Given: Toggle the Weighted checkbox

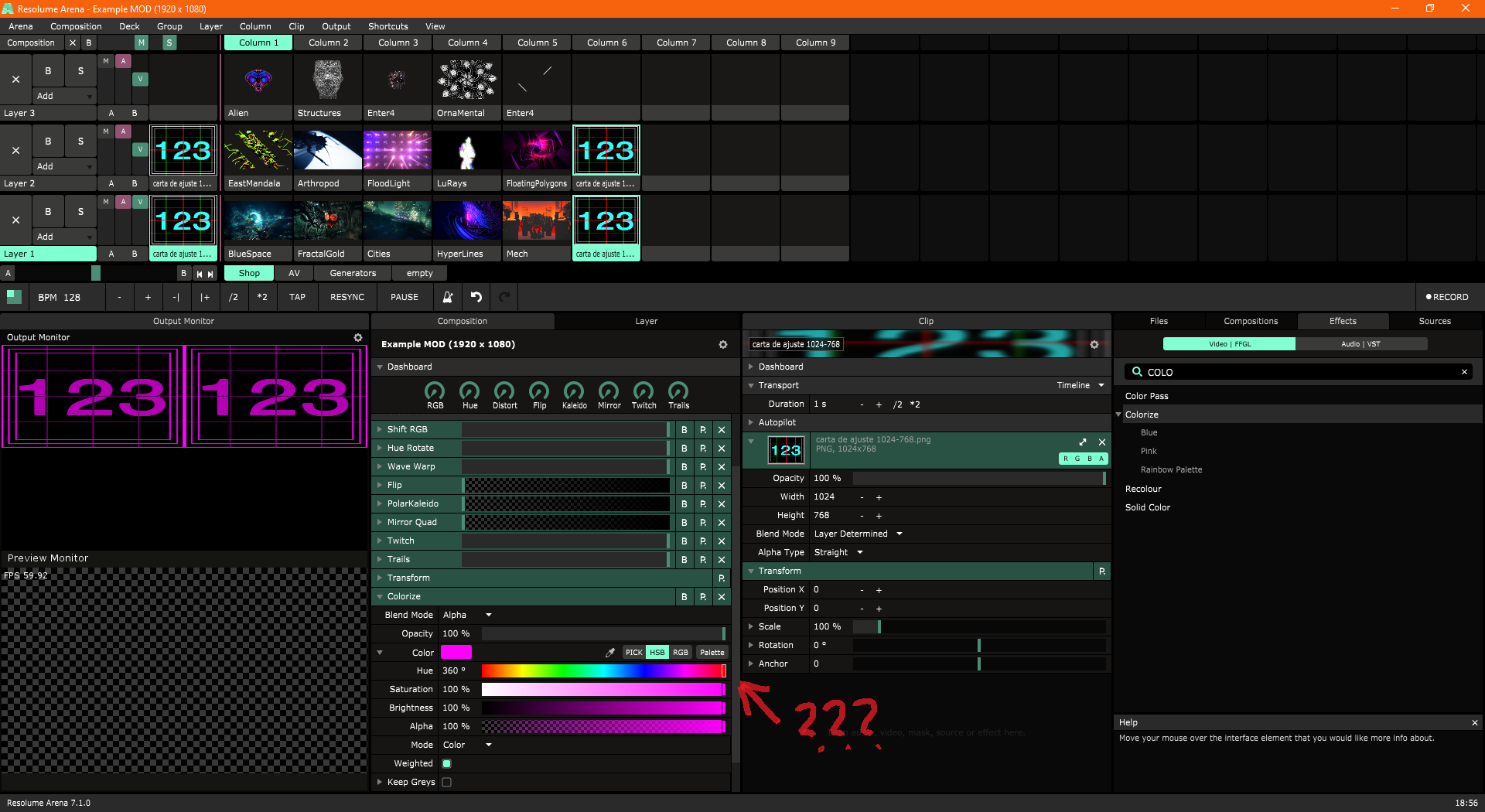Looking at the screenshot, I should point(446,764).
